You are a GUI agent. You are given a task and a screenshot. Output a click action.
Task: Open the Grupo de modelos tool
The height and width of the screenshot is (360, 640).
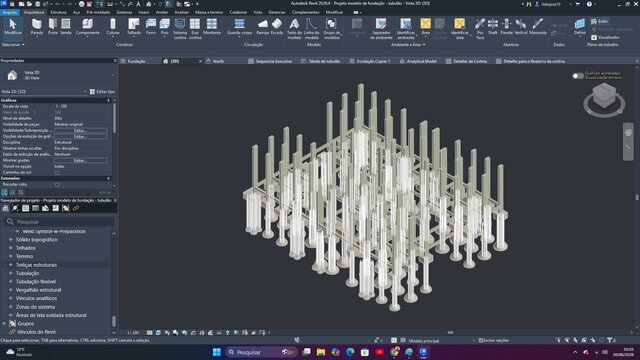pyautogui.click(x=331, y=29)
